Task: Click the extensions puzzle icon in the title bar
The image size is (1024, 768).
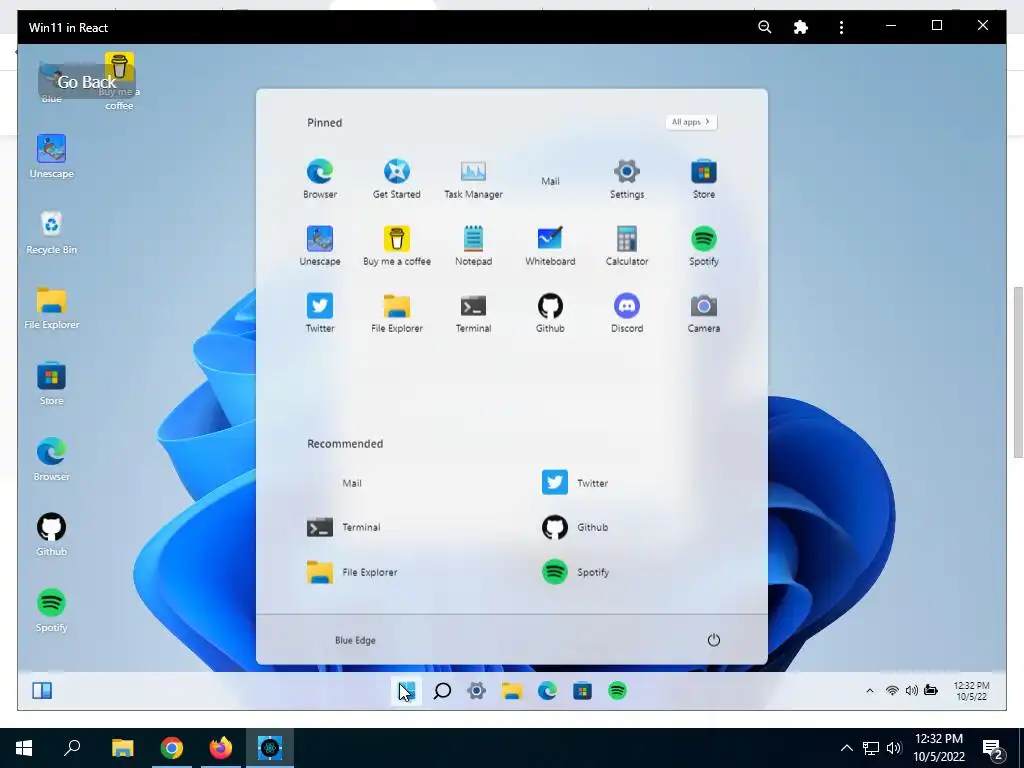Action: (x=801, y=27)
